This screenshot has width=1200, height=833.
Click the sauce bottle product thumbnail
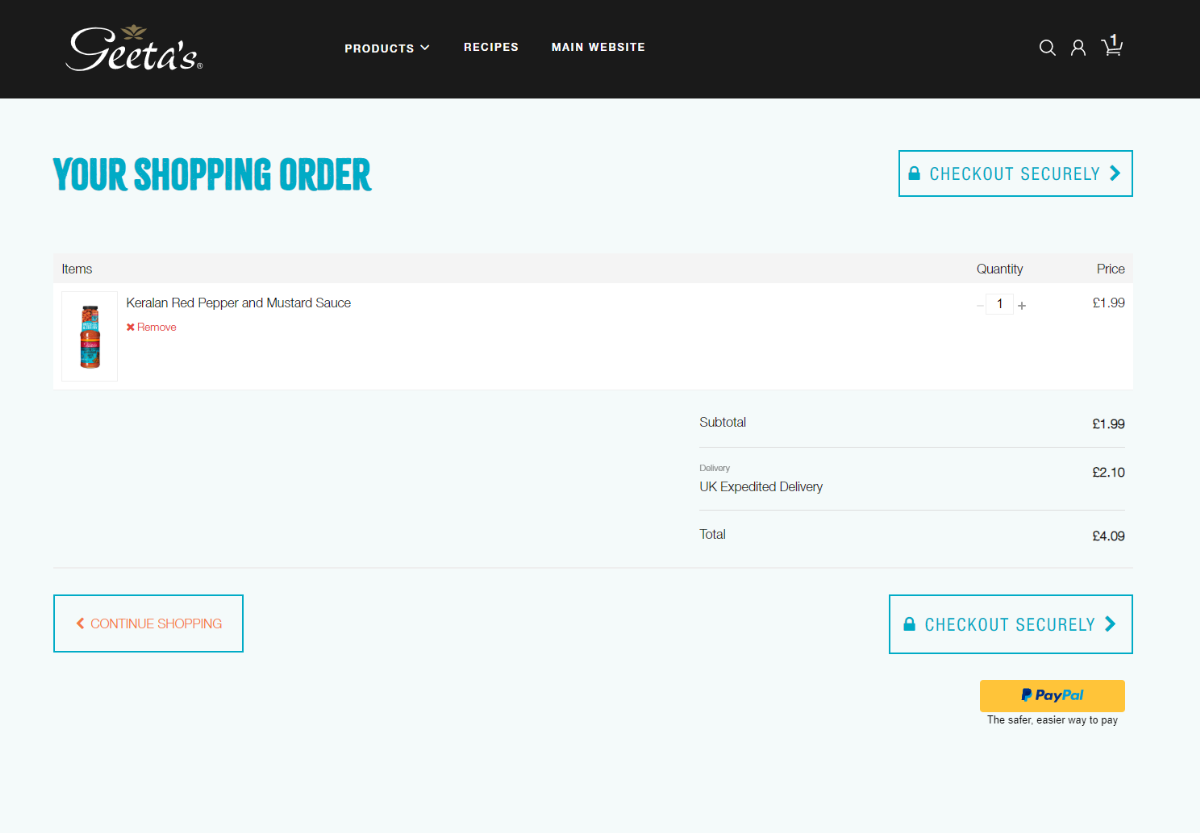coord(90,336)
